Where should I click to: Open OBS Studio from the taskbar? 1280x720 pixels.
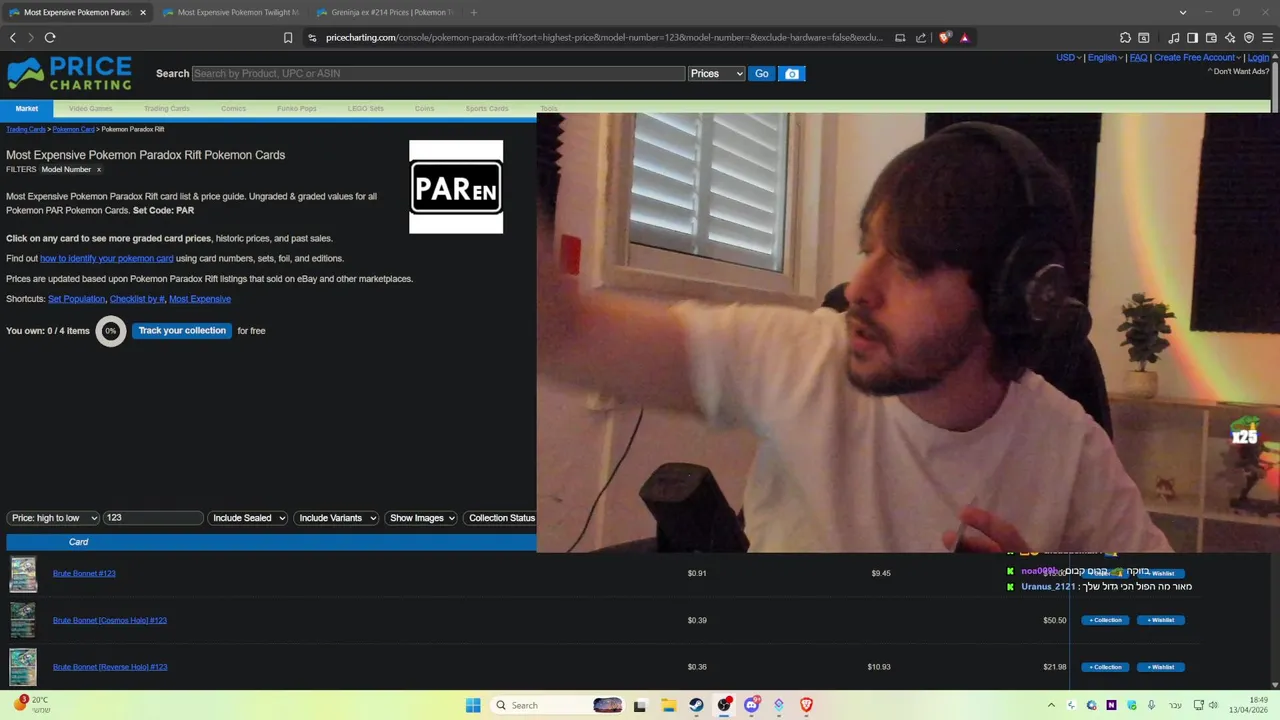click(724, 705)
